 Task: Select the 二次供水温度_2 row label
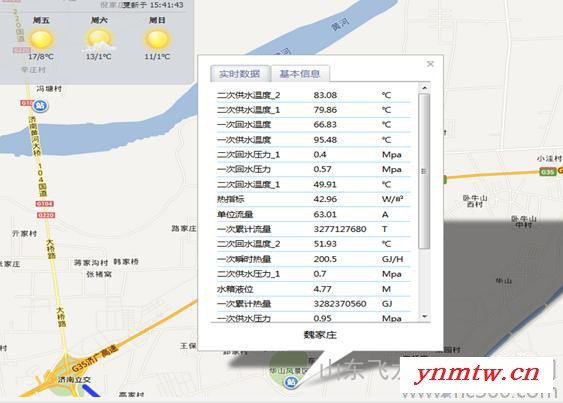[x=248, y=95]
